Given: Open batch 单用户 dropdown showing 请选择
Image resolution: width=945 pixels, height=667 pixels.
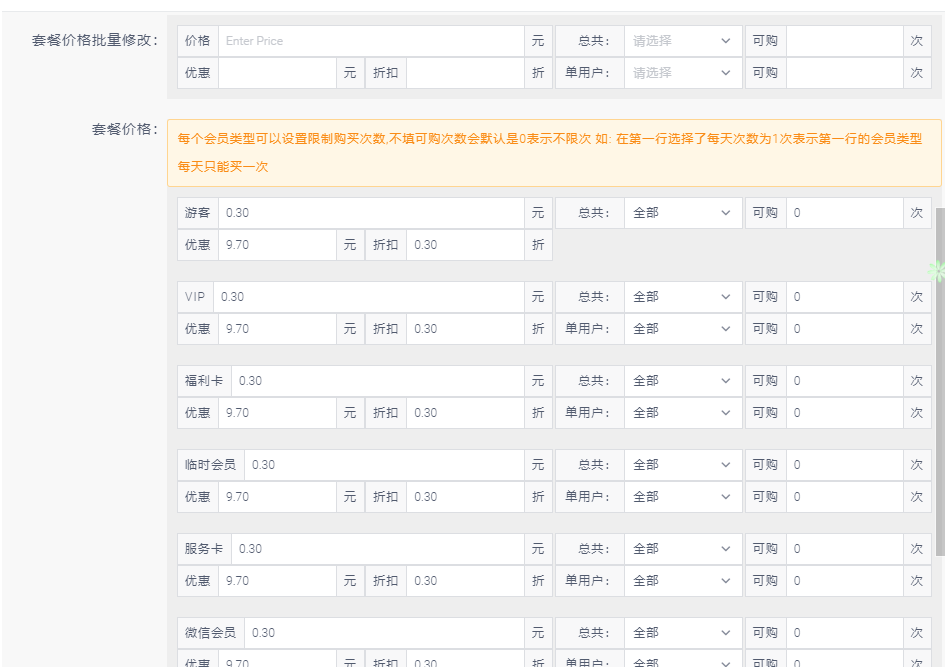Looking at the screenshot, I should [683, 73].
